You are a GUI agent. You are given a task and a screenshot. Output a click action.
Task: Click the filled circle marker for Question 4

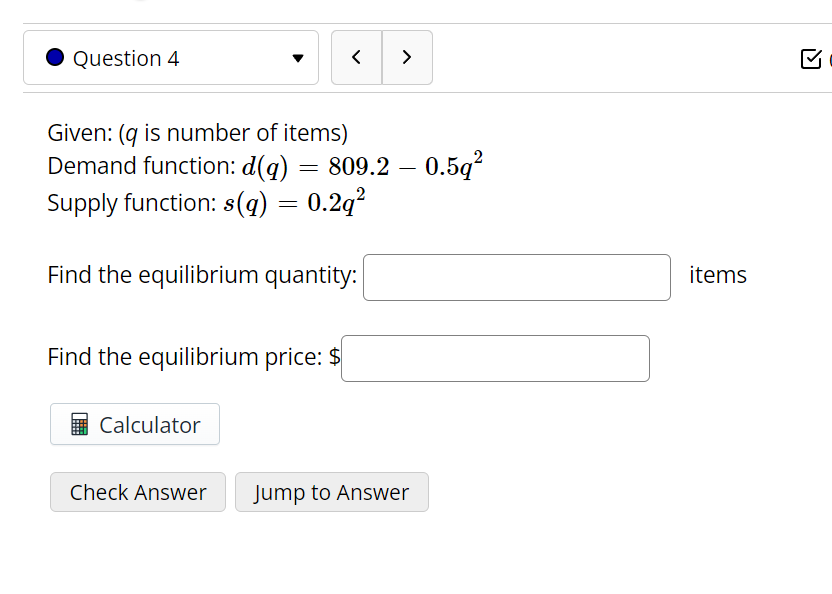pos(55,58)
